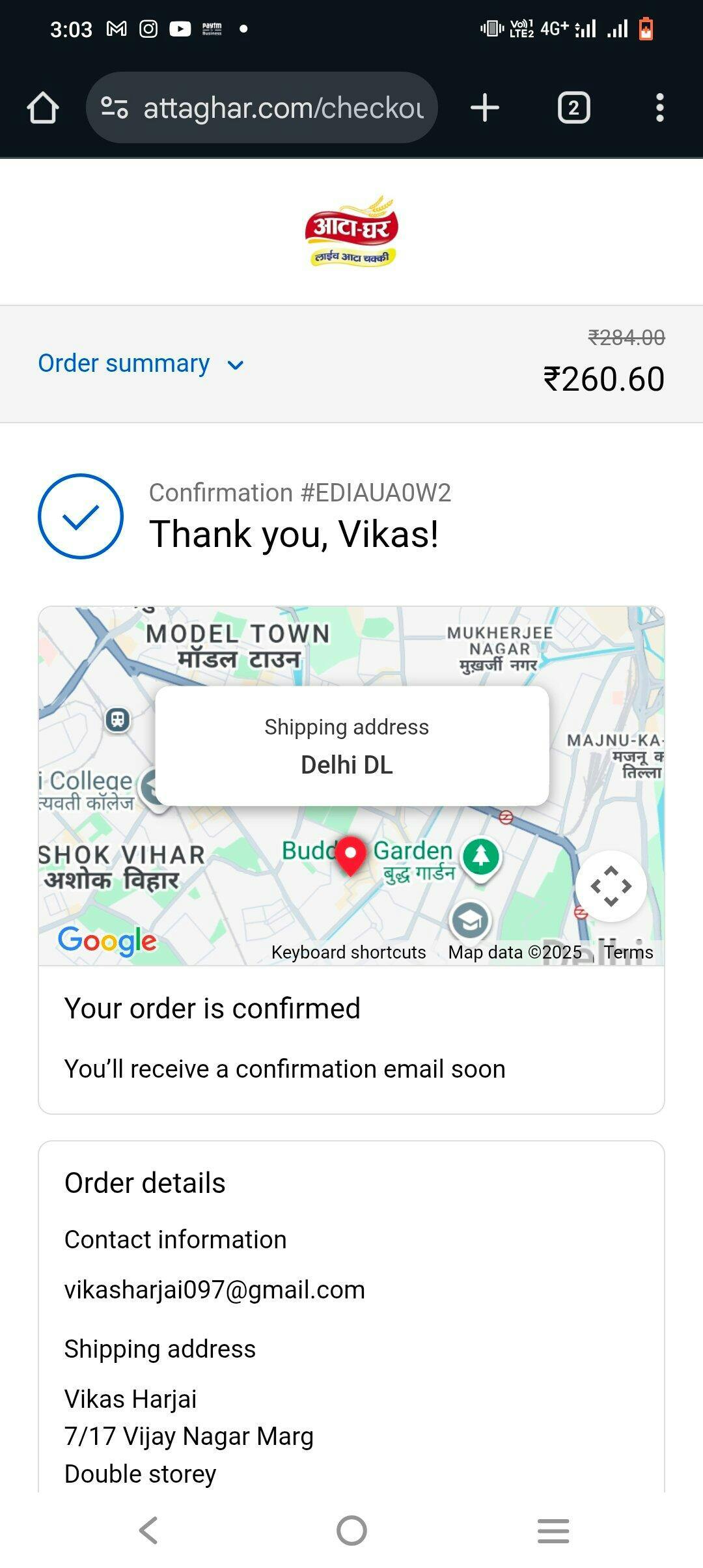
Task: Open the tab switcher showing 2 tabs
Action: [x=573, y=107]
